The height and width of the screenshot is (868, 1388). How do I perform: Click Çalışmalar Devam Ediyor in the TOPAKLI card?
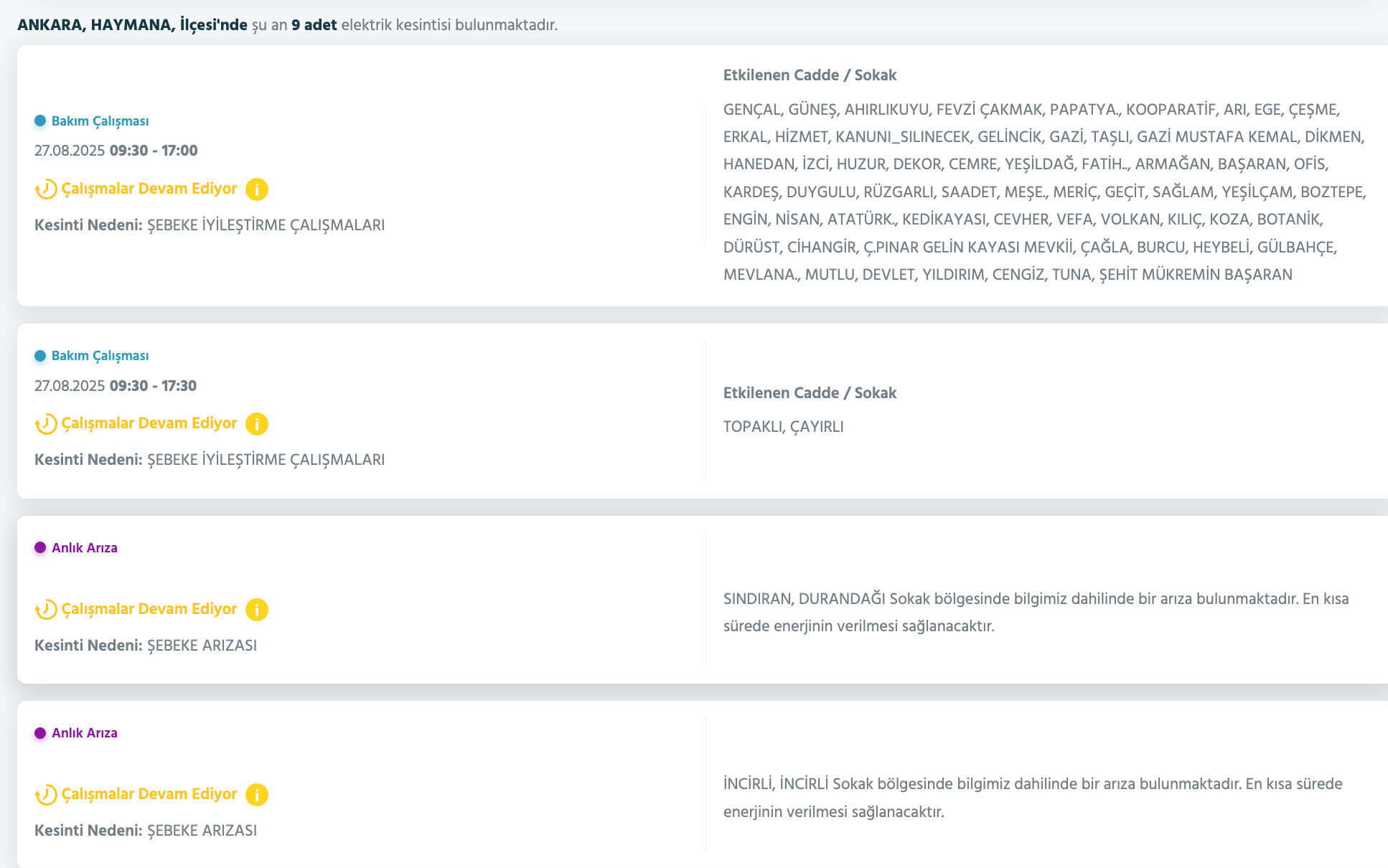pos(149,423)
